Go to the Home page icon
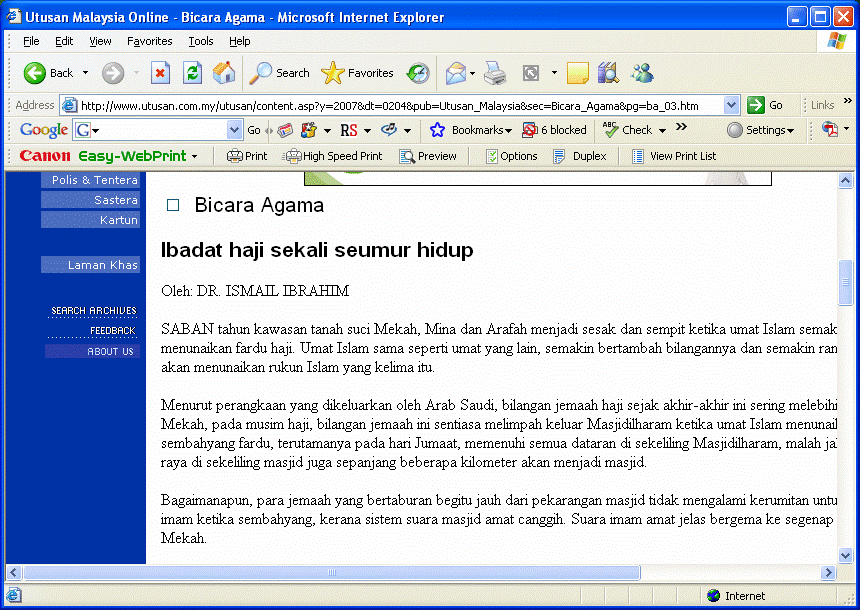Viewport: 860px width, 610px height. tap(224, 73)
